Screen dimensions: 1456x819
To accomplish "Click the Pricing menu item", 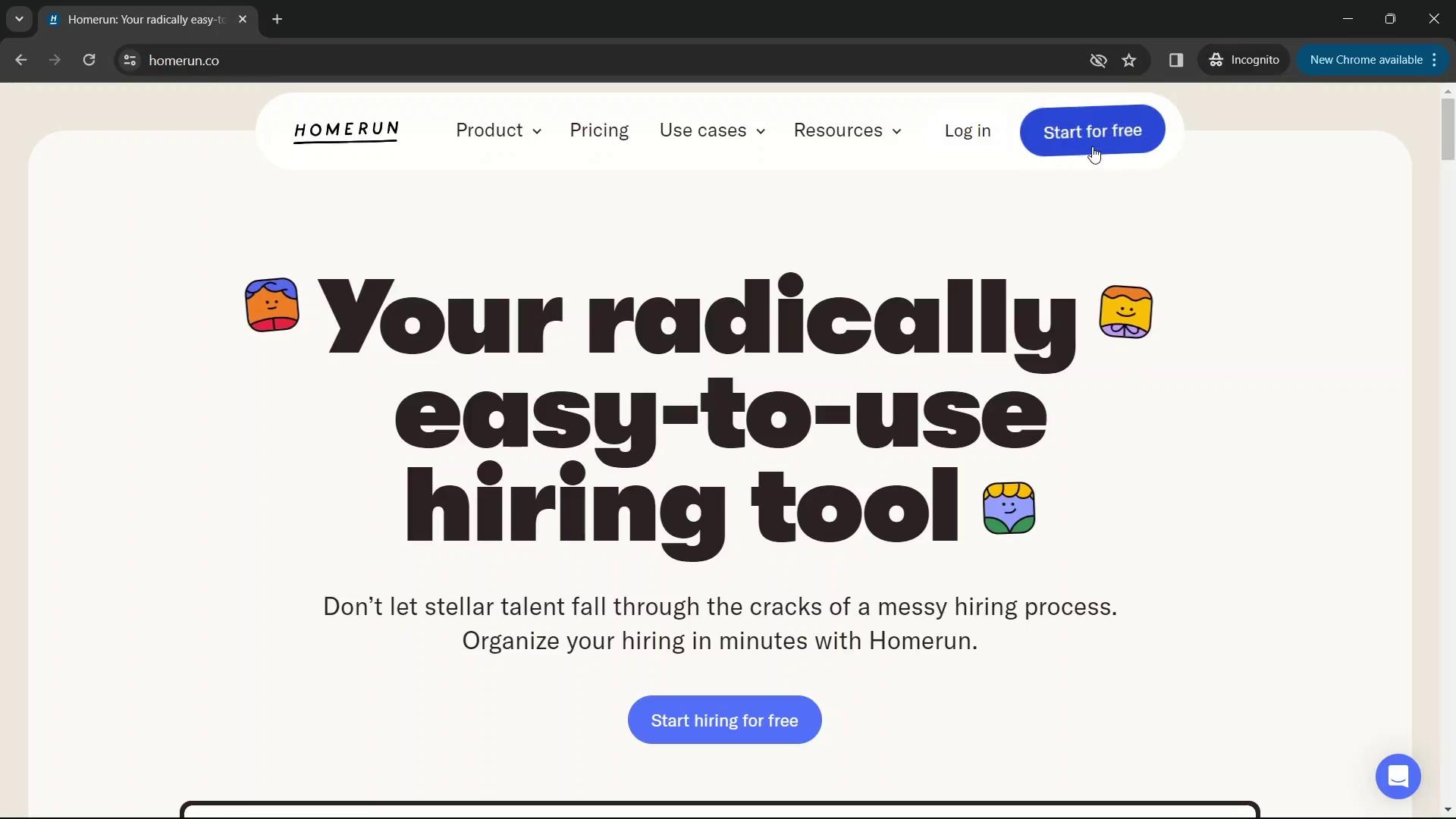I will [x=599, y=129].
